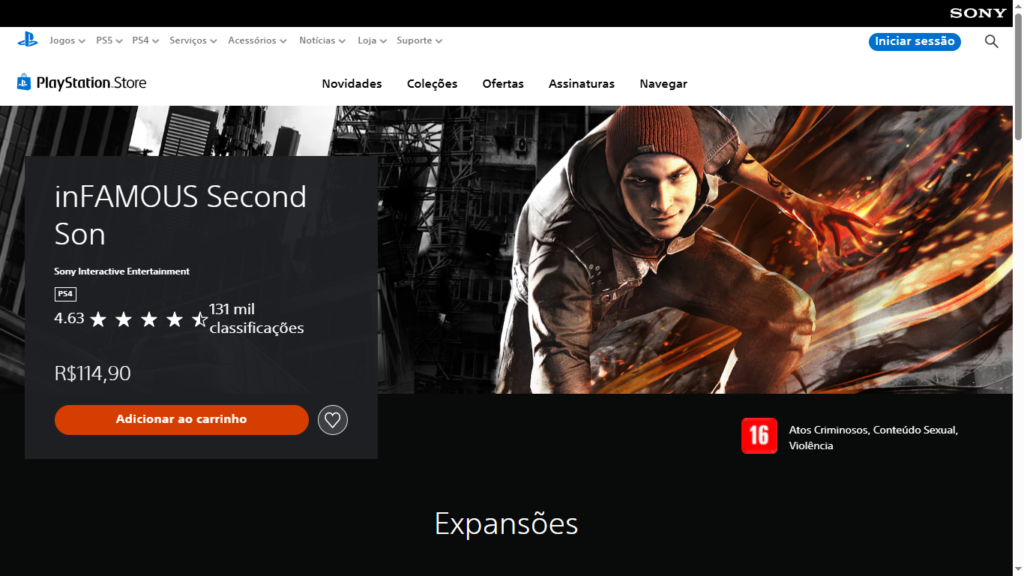Open the search magnifier icon
This screenshot has height=576, width=1024.
pyautogui.click(x=991, y=41)
